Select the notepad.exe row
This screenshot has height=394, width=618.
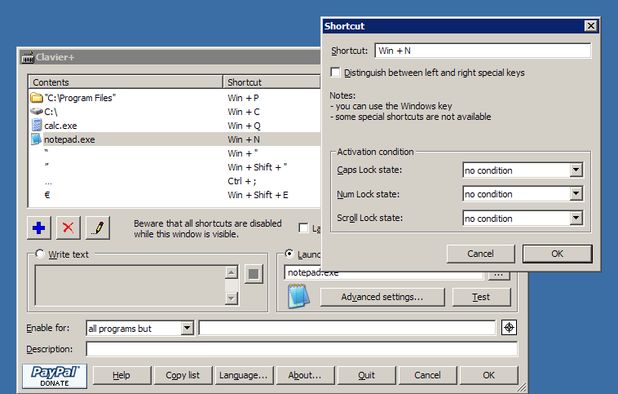[175, 139]
